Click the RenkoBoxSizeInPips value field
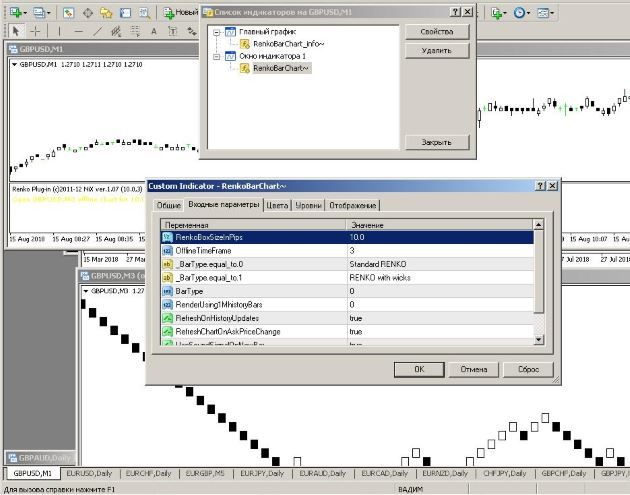Screen dimensions: 630x495 point(440,237)
